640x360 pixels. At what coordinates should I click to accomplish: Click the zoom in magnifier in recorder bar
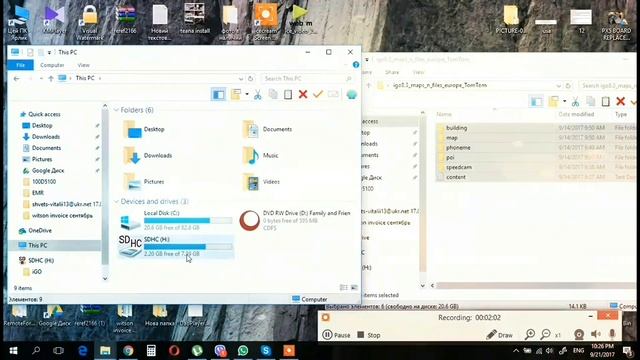pos(530,335)
